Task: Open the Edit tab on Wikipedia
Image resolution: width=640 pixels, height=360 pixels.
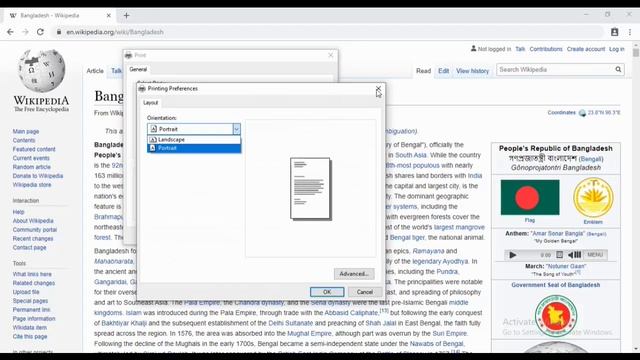Action: tap(443, 71)
